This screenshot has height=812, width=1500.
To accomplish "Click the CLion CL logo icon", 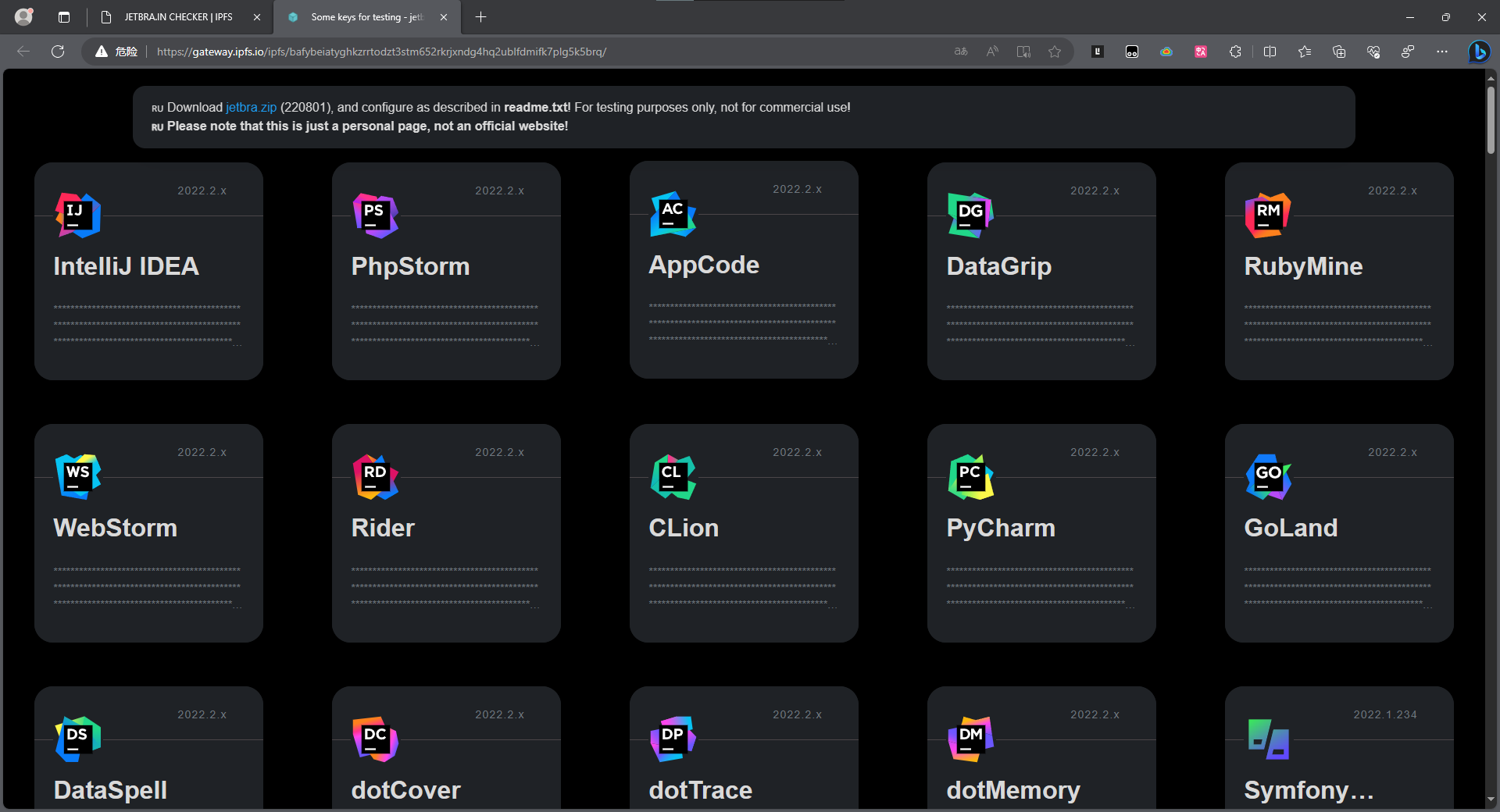I will [x=673, y=477].
